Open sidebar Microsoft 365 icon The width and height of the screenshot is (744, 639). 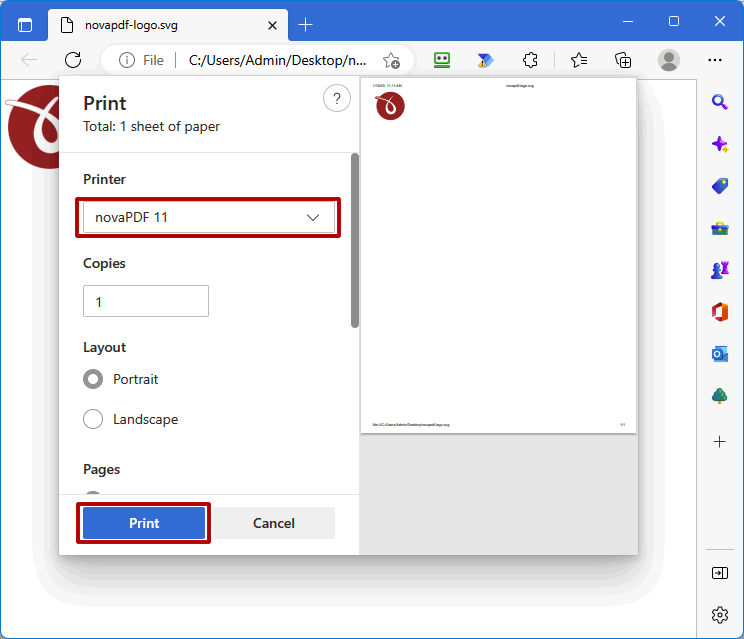(x=720, y=312)
